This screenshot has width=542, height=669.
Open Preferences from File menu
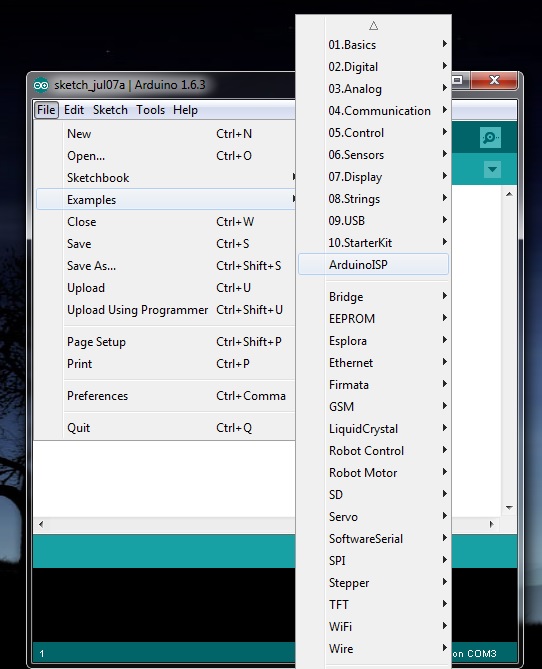click(166, 396)
